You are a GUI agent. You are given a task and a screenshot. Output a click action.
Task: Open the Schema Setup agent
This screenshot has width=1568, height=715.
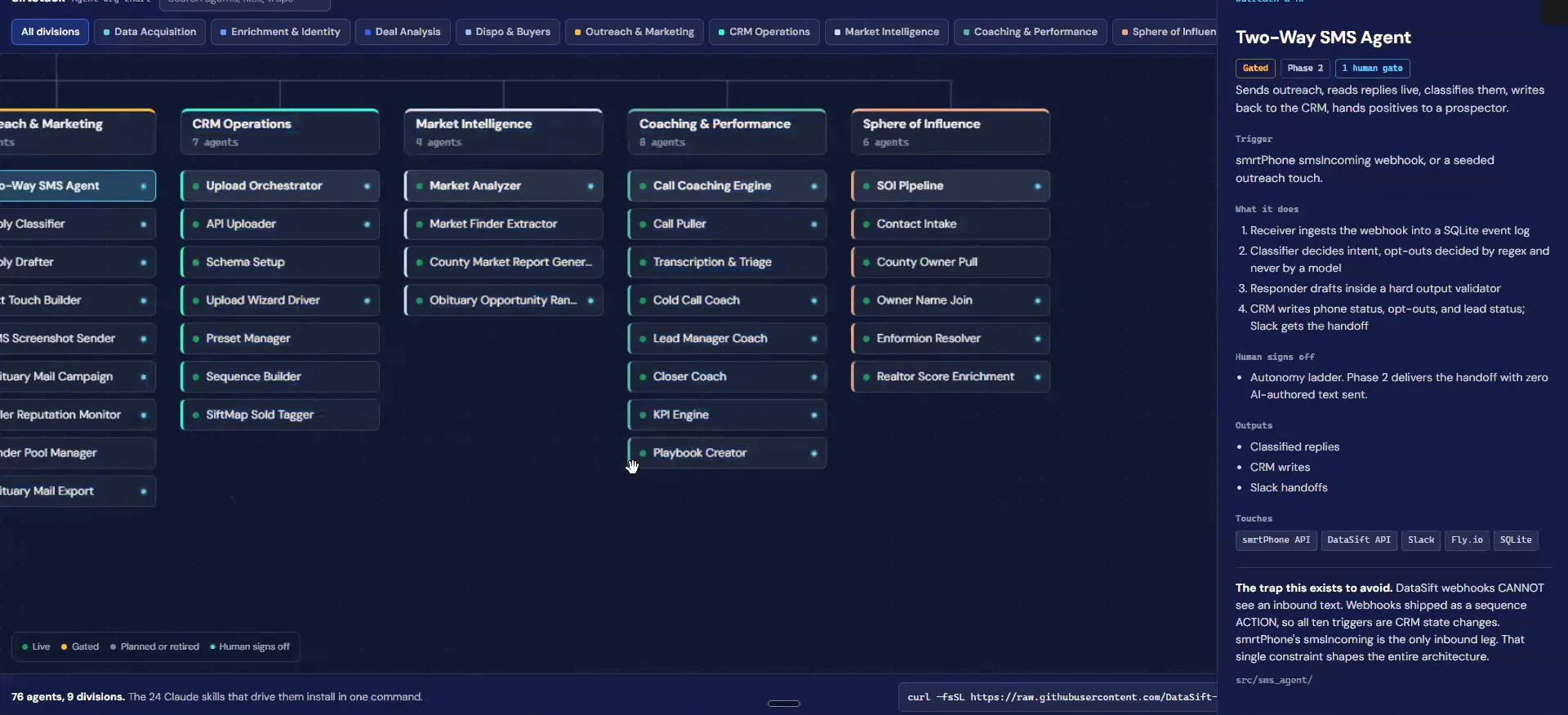pyautogui.click(x=280, y=262)
